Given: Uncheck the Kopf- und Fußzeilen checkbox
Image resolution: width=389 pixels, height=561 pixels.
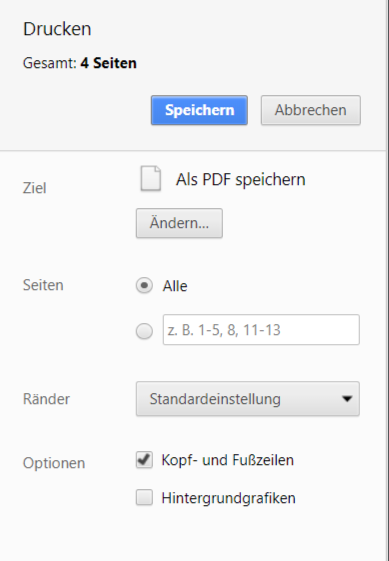Looking at the screenshot, I should 144,460.
